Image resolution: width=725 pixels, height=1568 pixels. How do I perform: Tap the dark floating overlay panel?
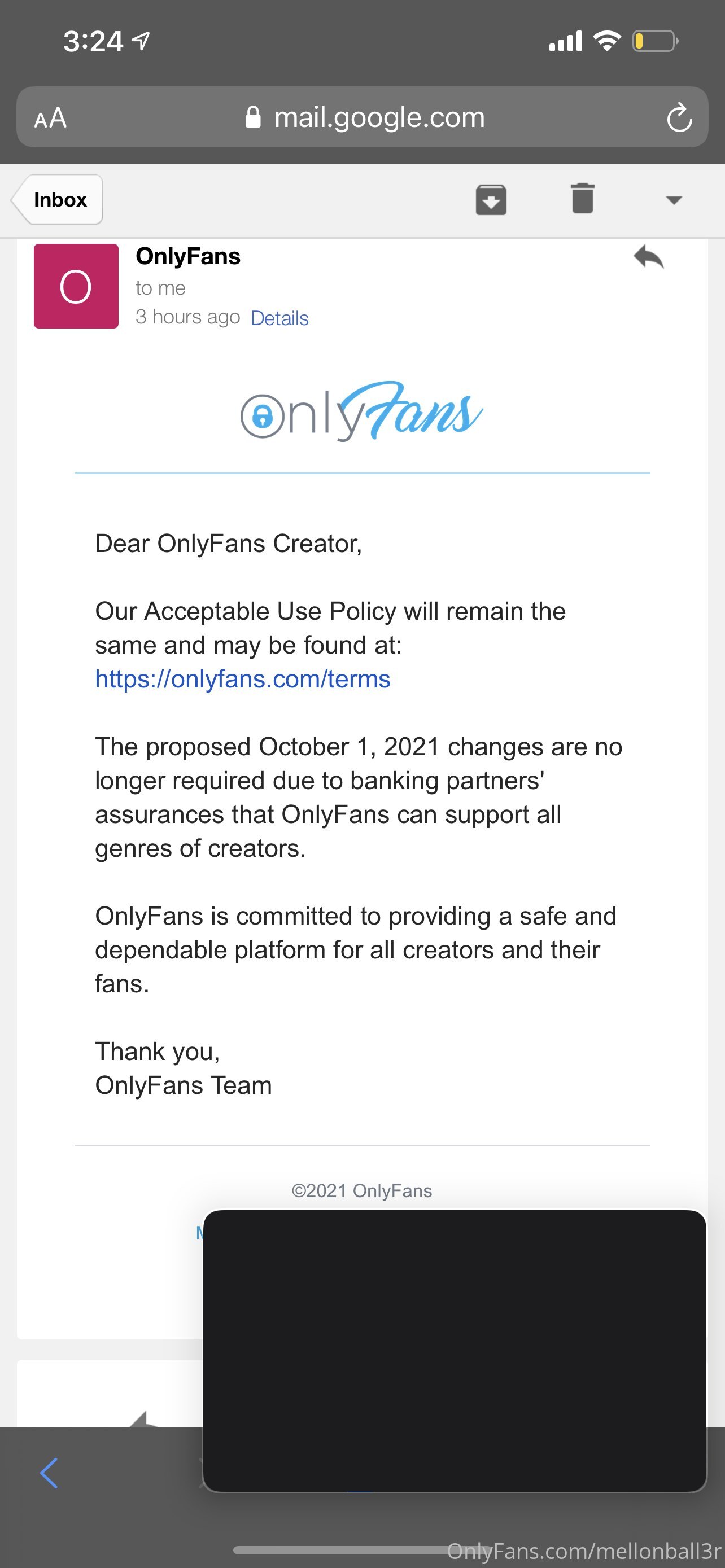pyautogui.click(x=455, y=1351)
